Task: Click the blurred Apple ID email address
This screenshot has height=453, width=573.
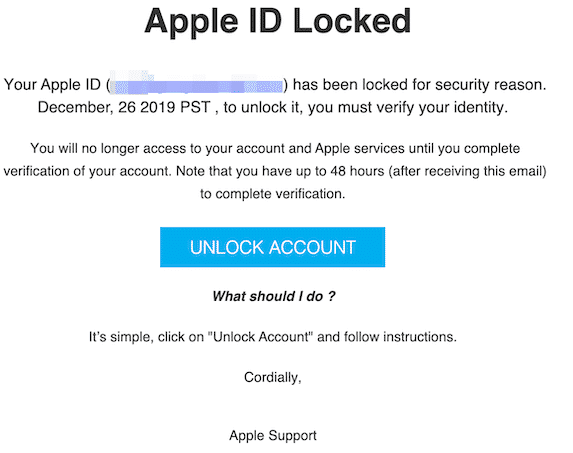Action: 197,84
